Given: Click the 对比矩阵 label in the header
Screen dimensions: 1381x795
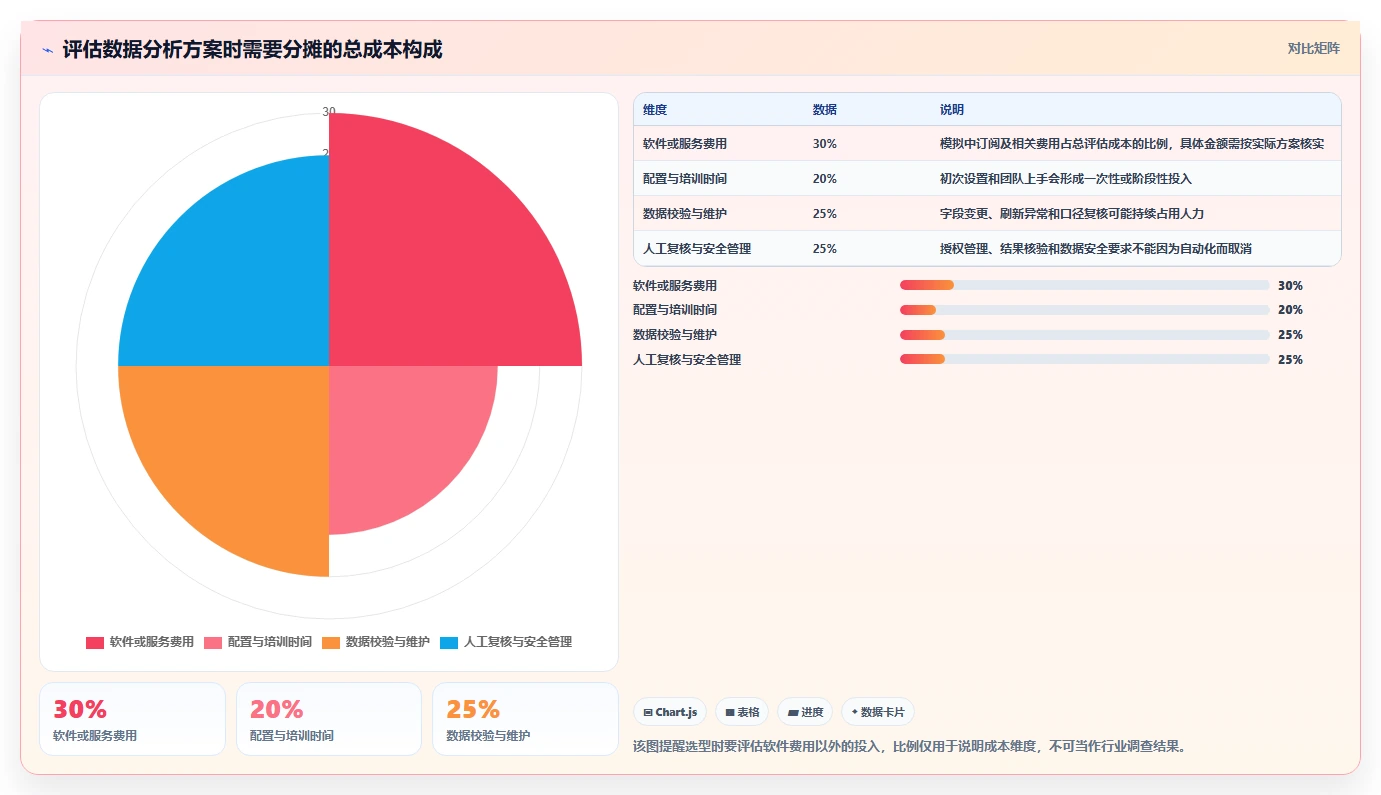Looking at the screenshot, I should coord(1313,49).
